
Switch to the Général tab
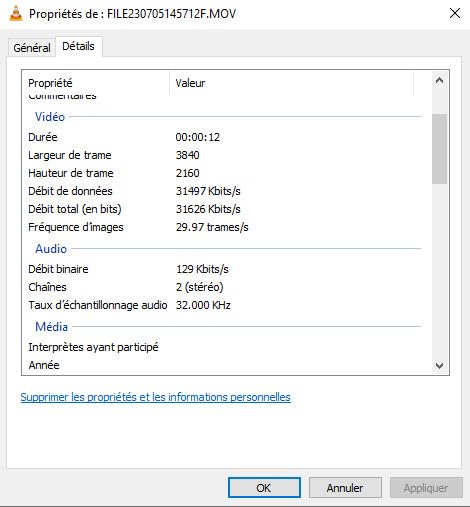tap(32, 48)
